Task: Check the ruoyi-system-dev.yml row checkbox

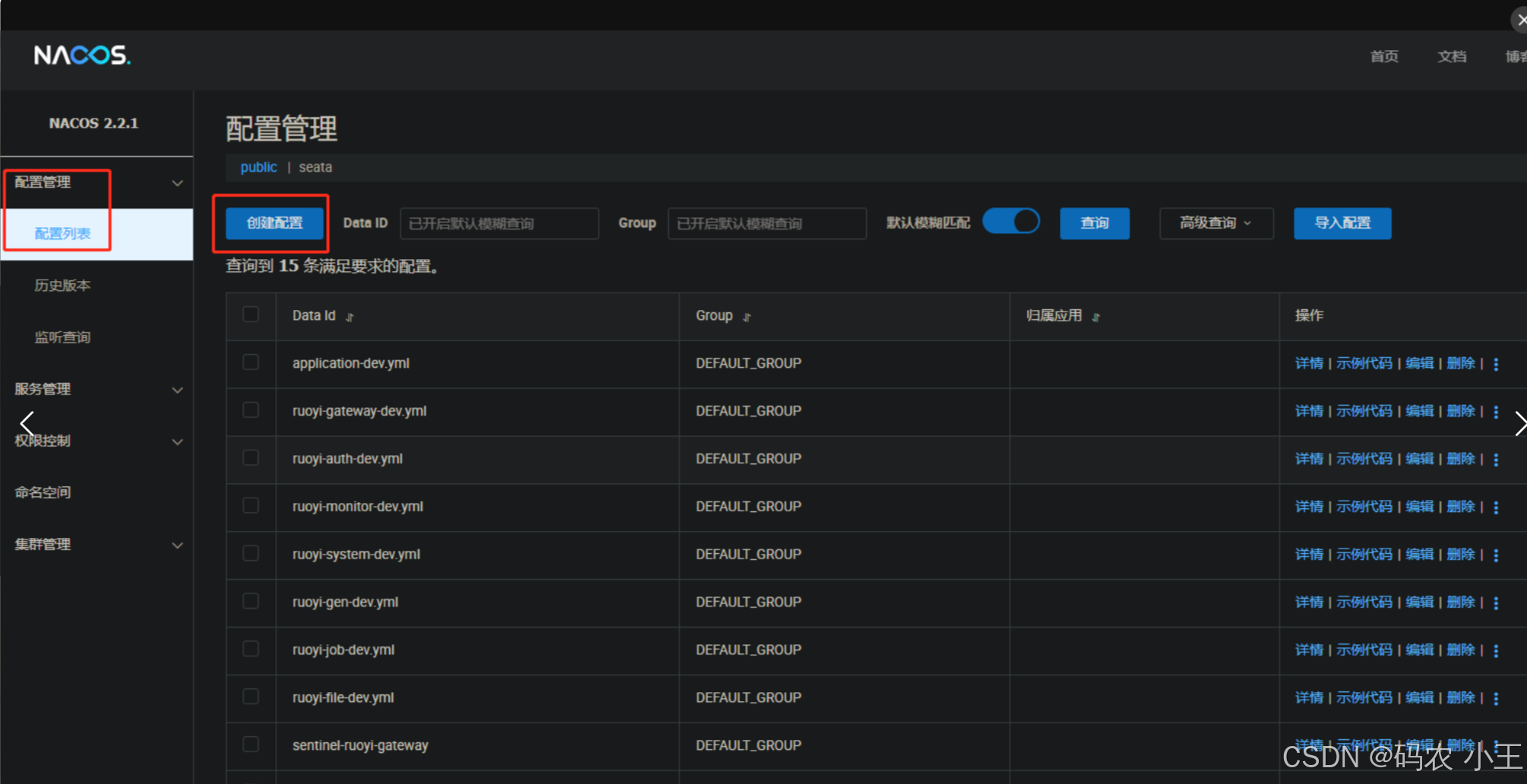Action: pos(251,554)
